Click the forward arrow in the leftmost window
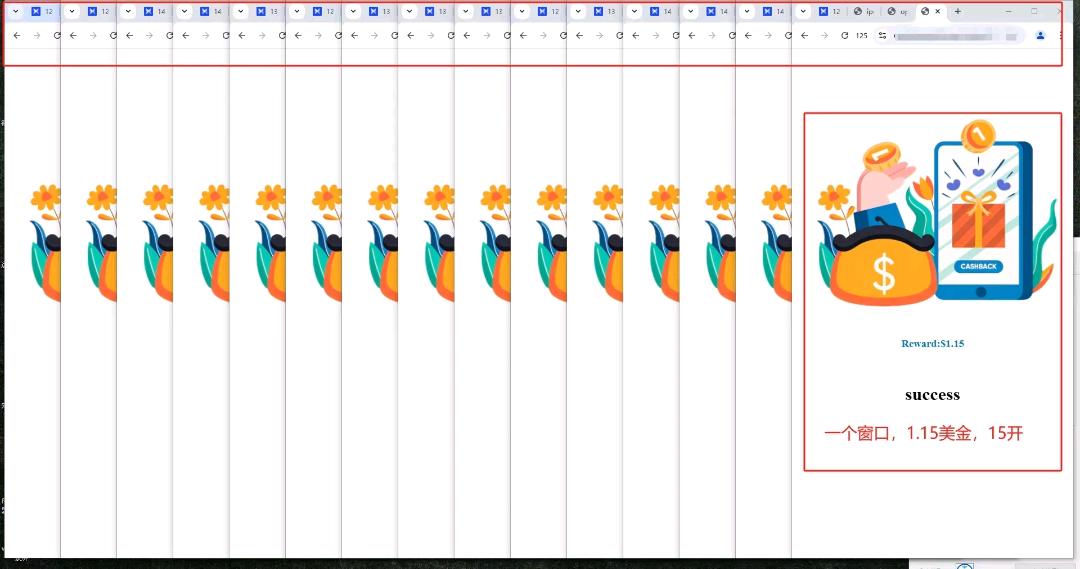Screen dimensions: 1080x569 (x=37, y=35)
